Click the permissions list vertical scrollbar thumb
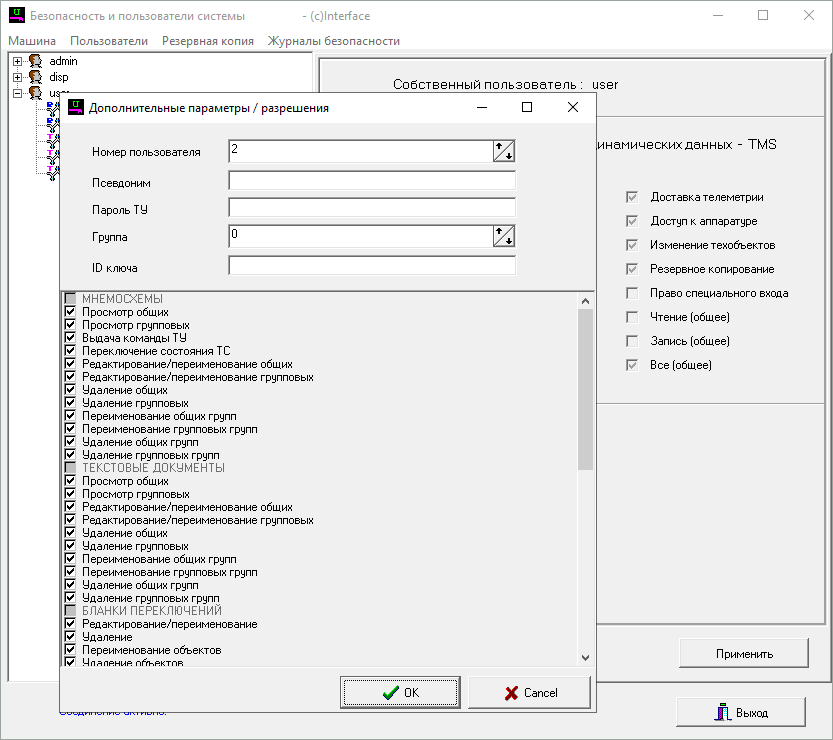 (585, 388)
